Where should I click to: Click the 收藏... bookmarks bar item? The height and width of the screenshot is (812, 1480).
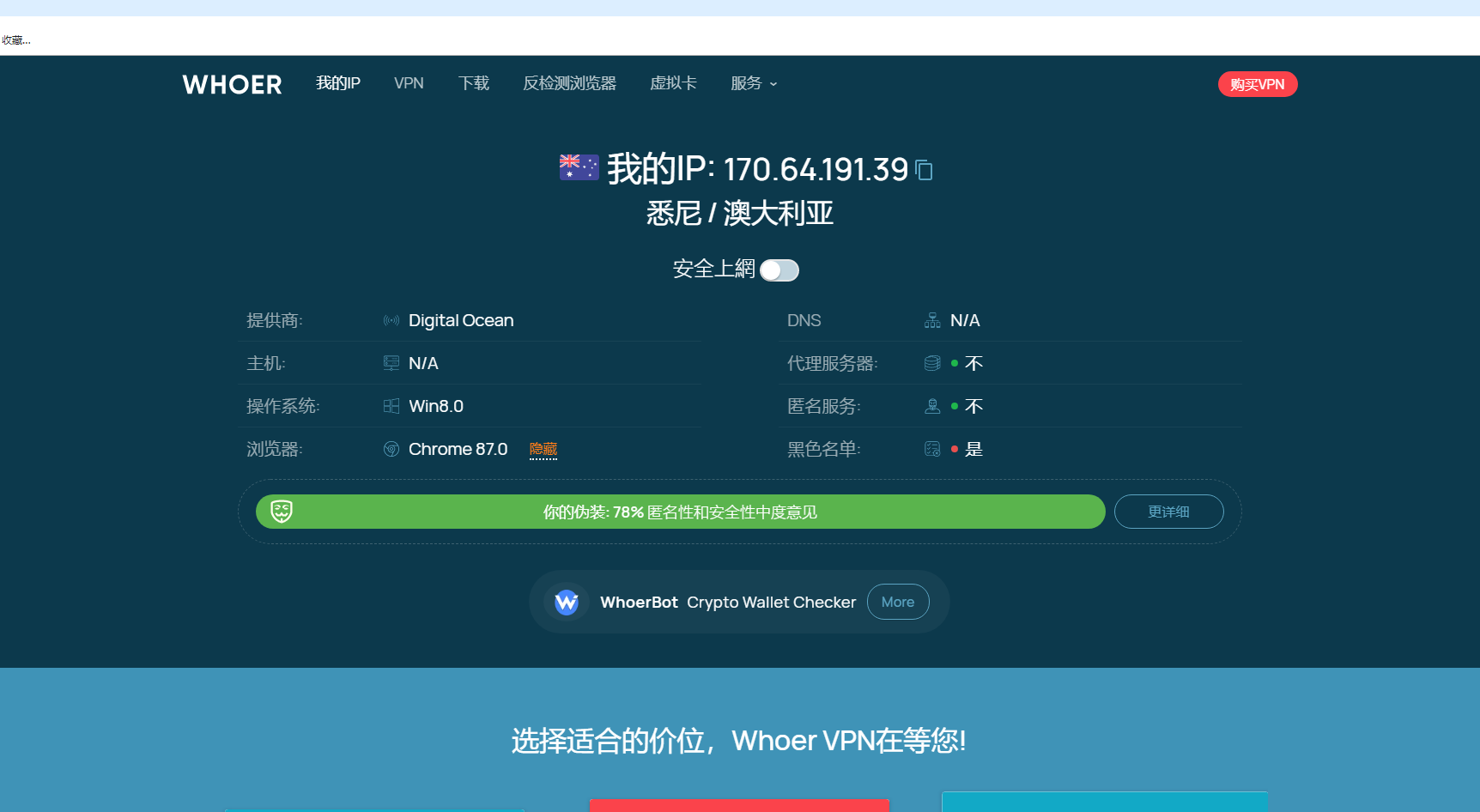point(16,40)
